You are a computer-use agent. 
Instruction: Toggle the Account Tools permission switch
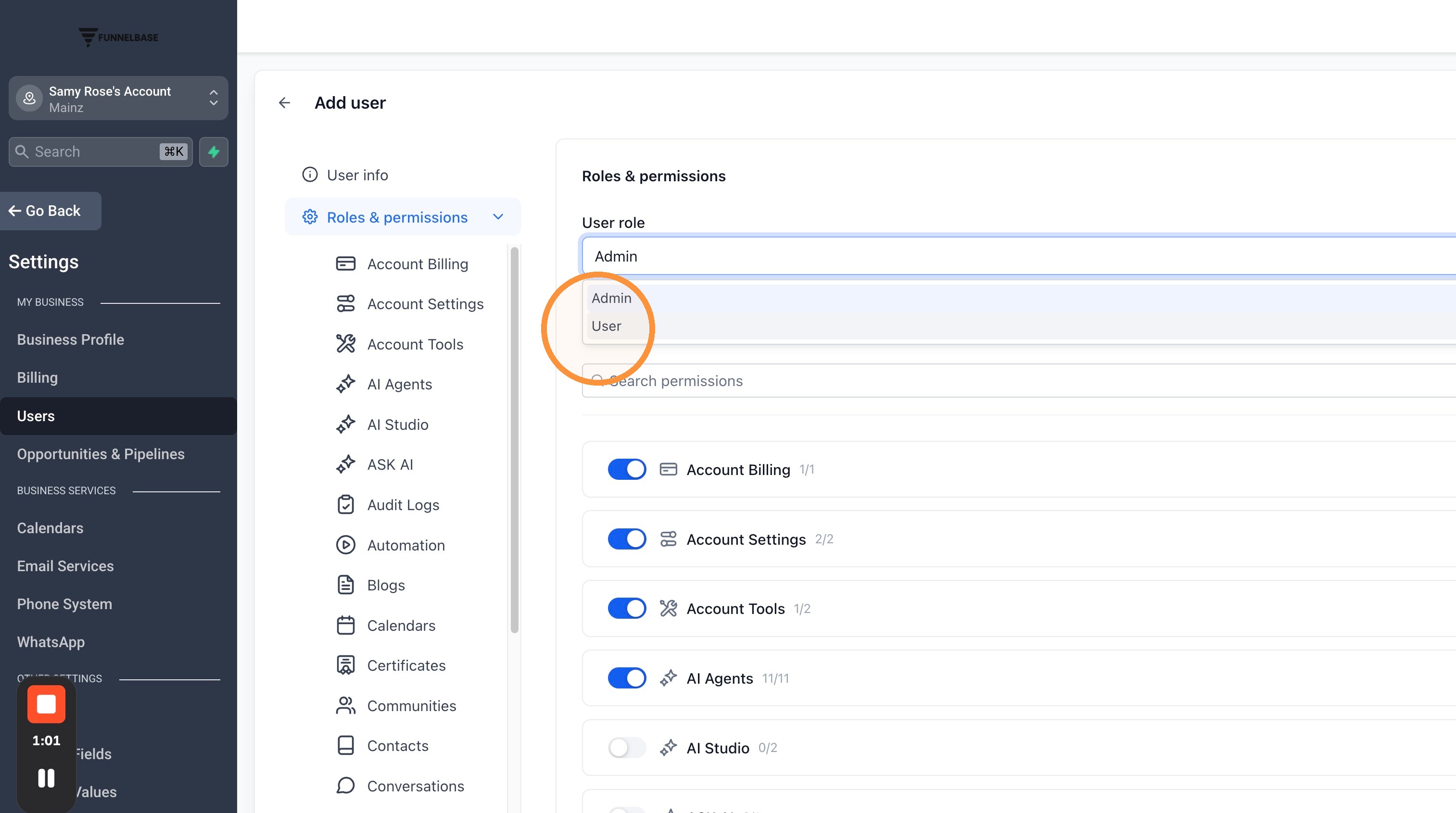click(x=627, y=609)
